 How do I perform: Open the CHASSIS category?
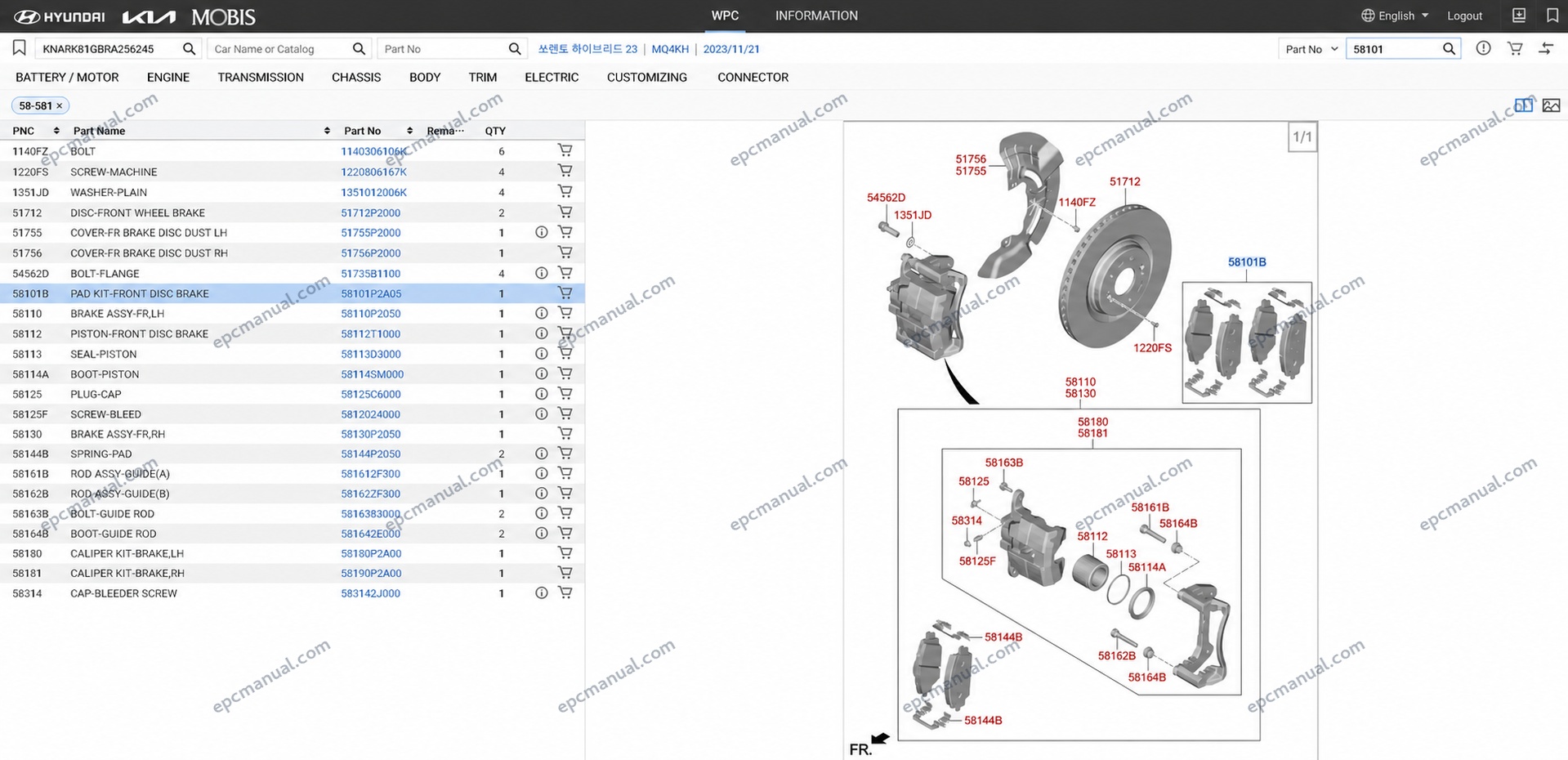[356, 77]
